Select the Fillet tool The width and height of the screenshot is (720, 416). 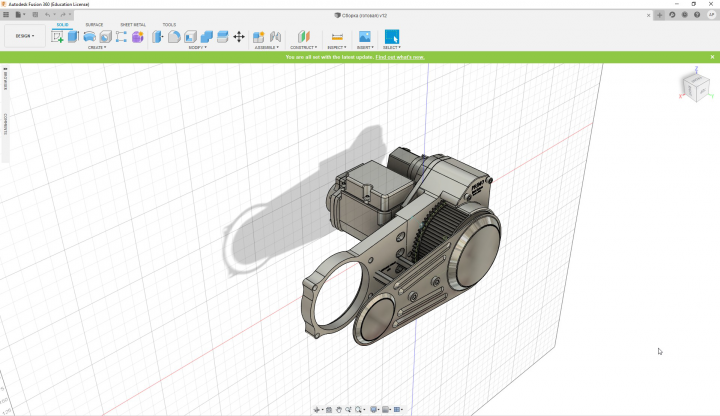[x=174, y=37]
